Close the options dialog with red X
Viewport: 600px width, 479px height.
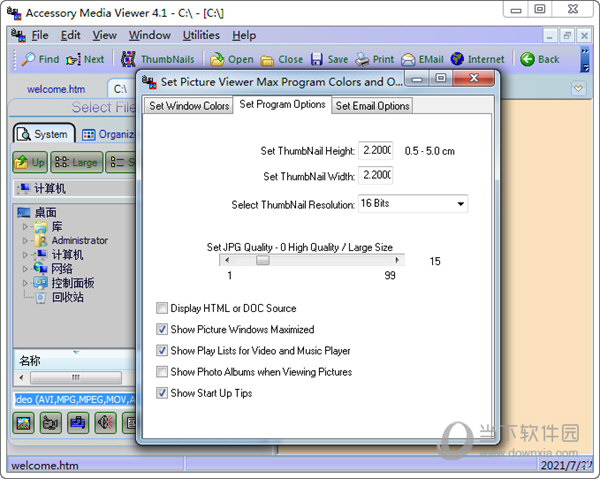point(474,78)
